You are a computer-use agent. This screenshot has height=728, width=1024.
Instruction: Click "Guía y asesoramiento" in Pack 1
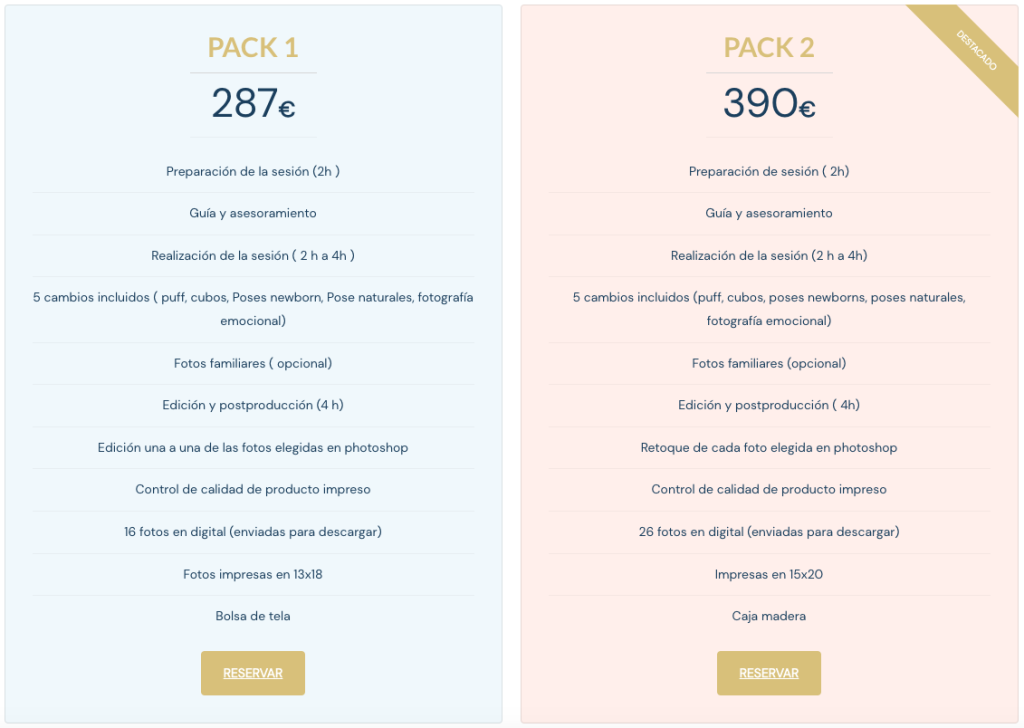pos(253,213)
